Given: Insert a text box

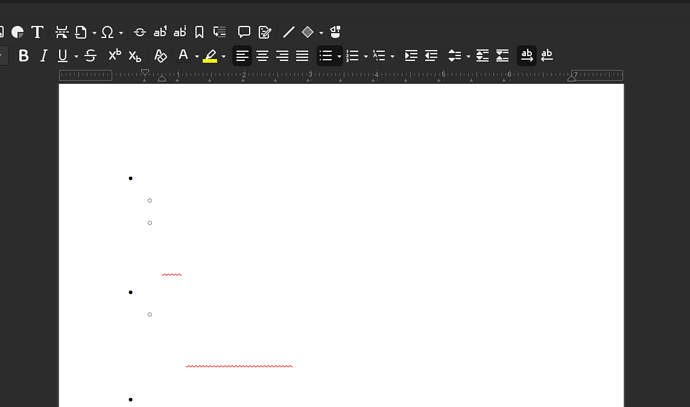Looking at the screenshot, I should tap(37, 32).
